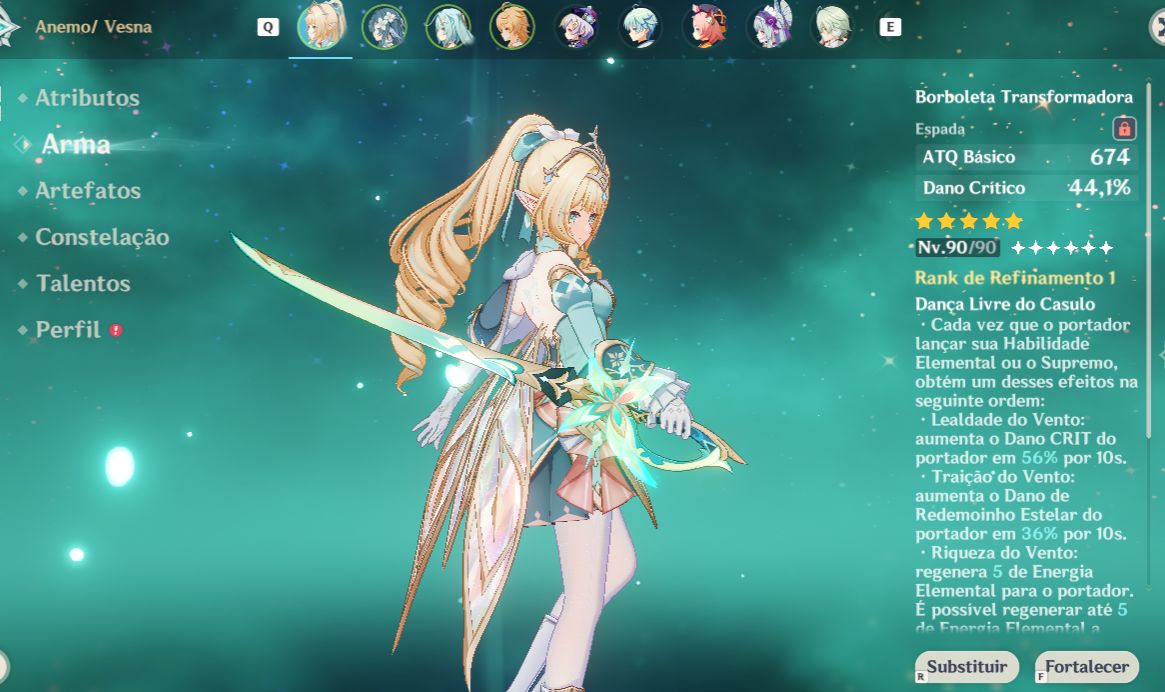Image resolution: width=1165 pixels, height=692 pixels.
Task: Open the Atributos tab
Action: click(x=87, y=98)
